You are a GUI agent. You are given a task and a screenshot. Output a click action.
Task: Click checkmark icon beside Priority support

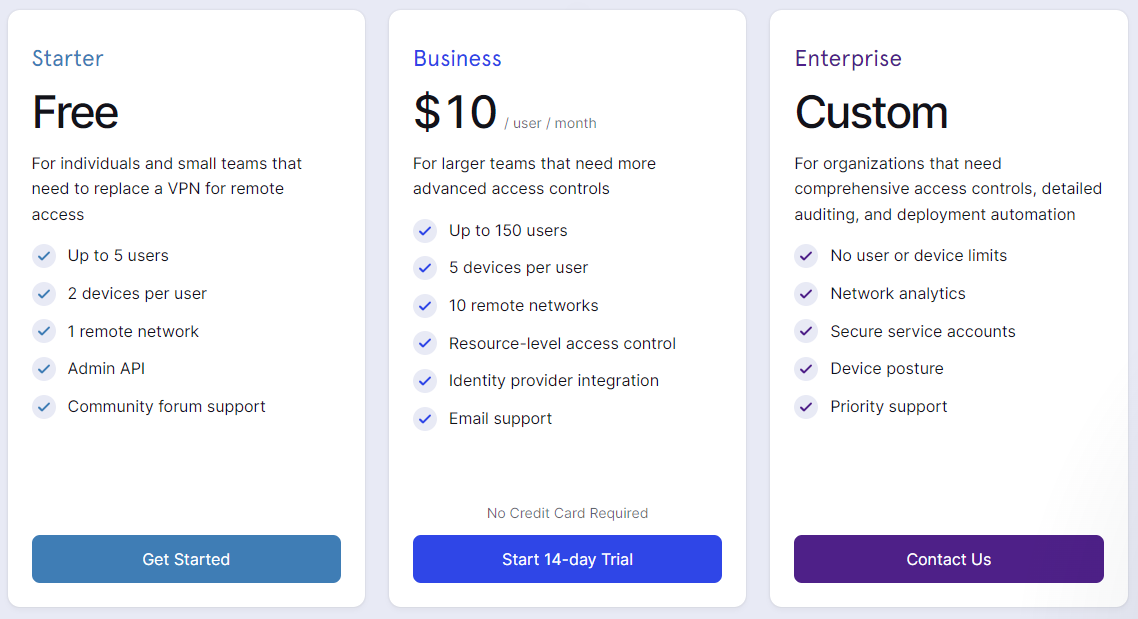(x=806, y=406)
